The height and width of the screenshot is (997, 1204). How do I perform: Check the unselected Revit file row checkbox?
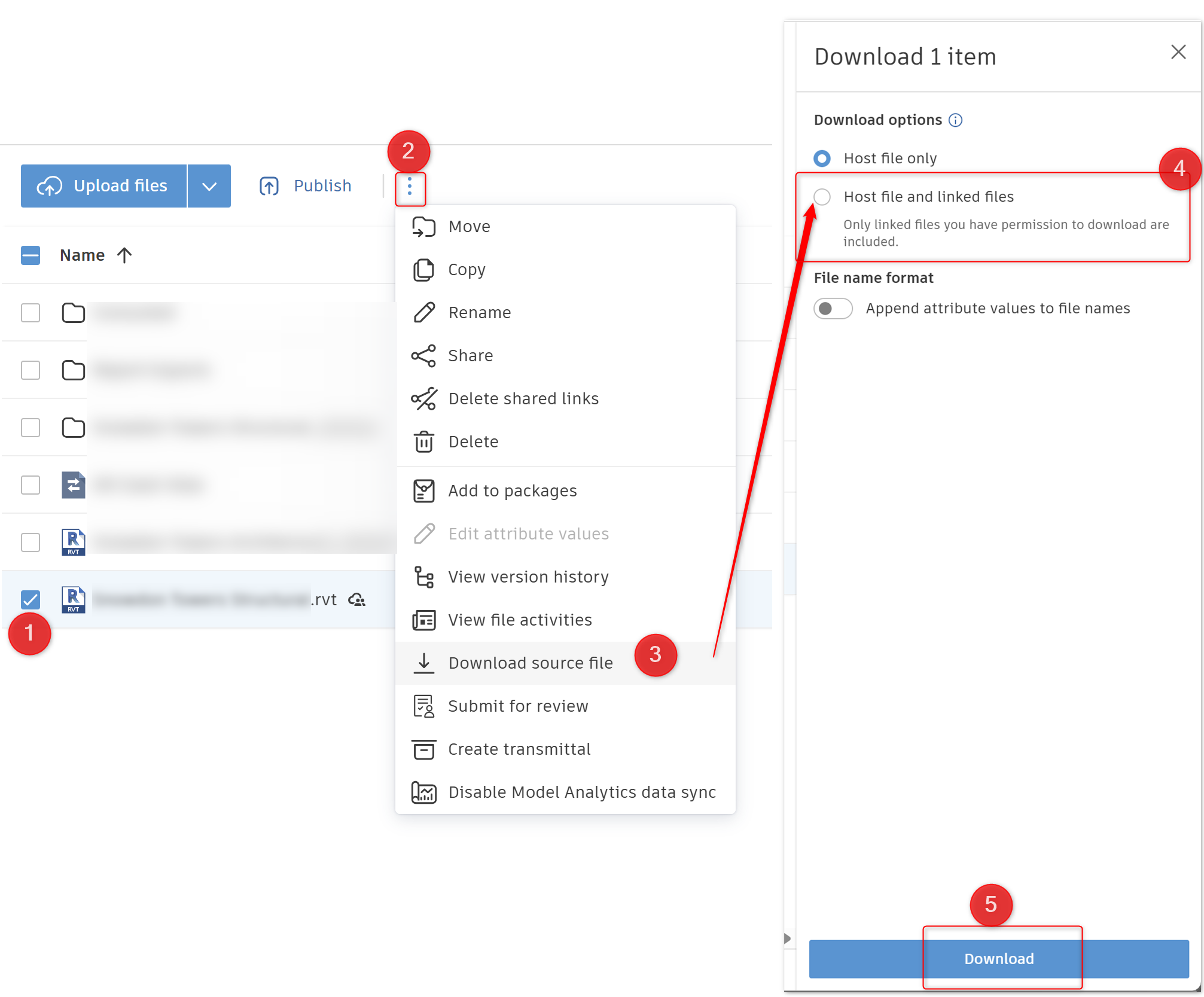pyautogui.click(x=31, y=542)
